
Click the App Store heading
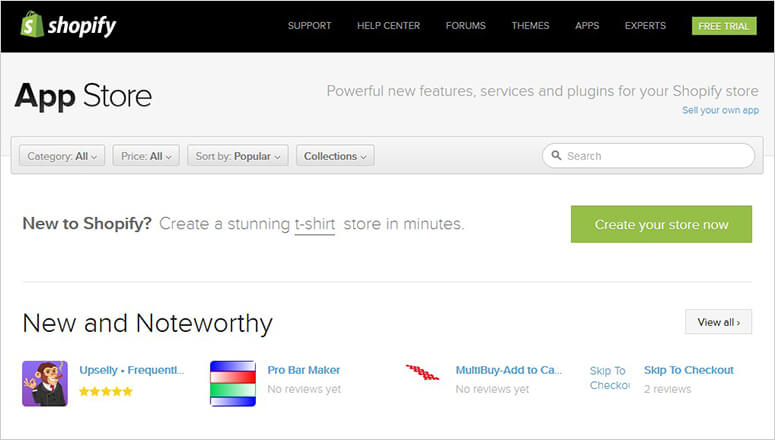(x=83, y=96)
